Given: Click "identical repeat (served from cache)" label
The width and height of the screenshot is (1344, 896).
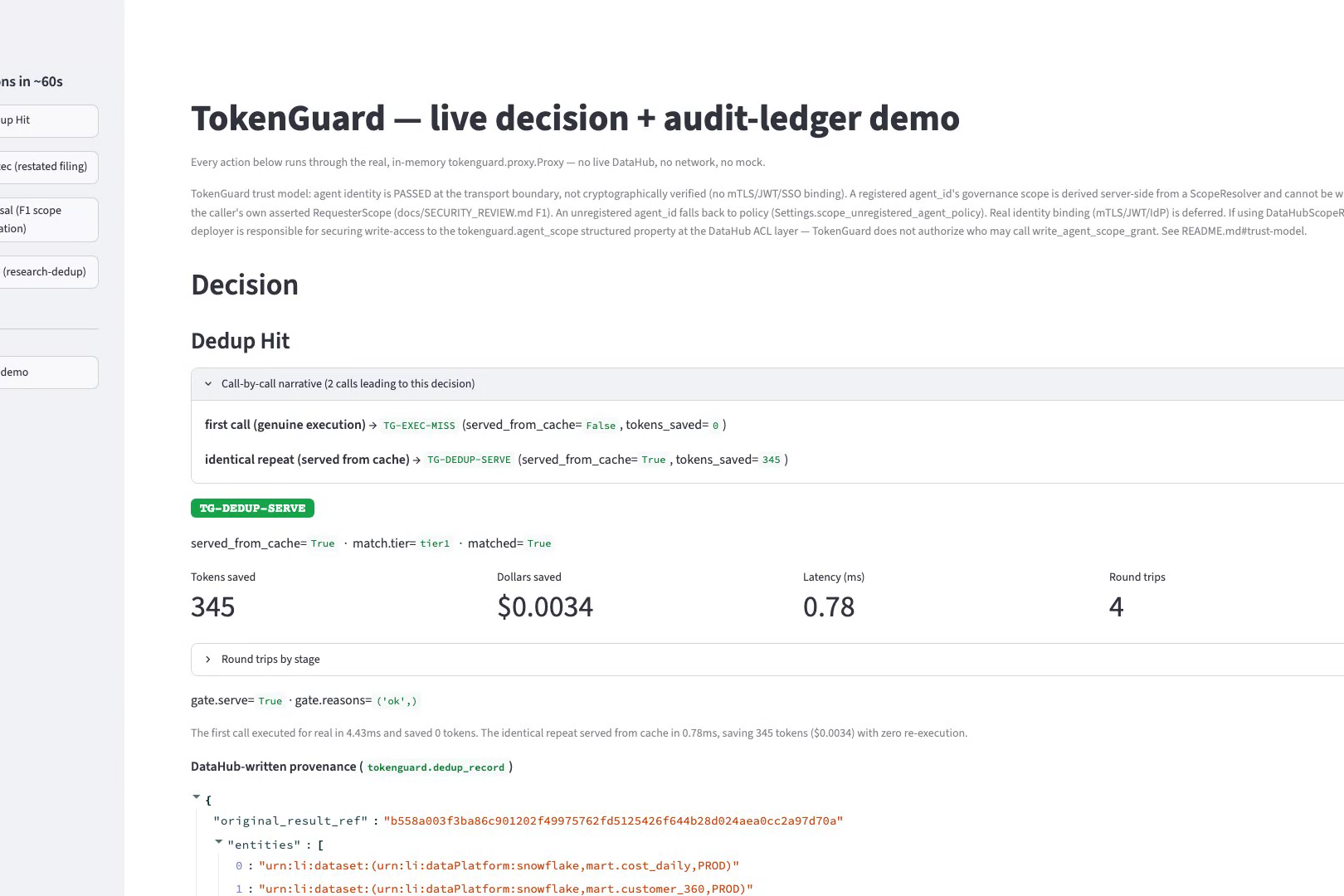Looking at the screenshot, I should pos(307,460).
